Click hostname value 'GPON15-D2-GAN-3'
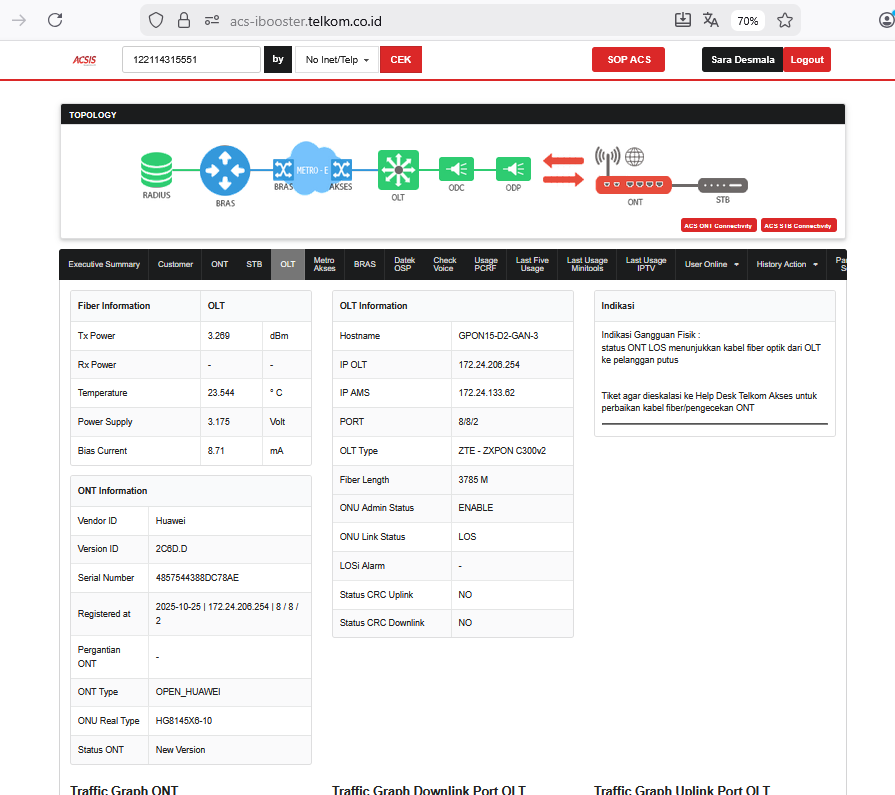Viewport: 895px width, 795px height. point(498,336)
